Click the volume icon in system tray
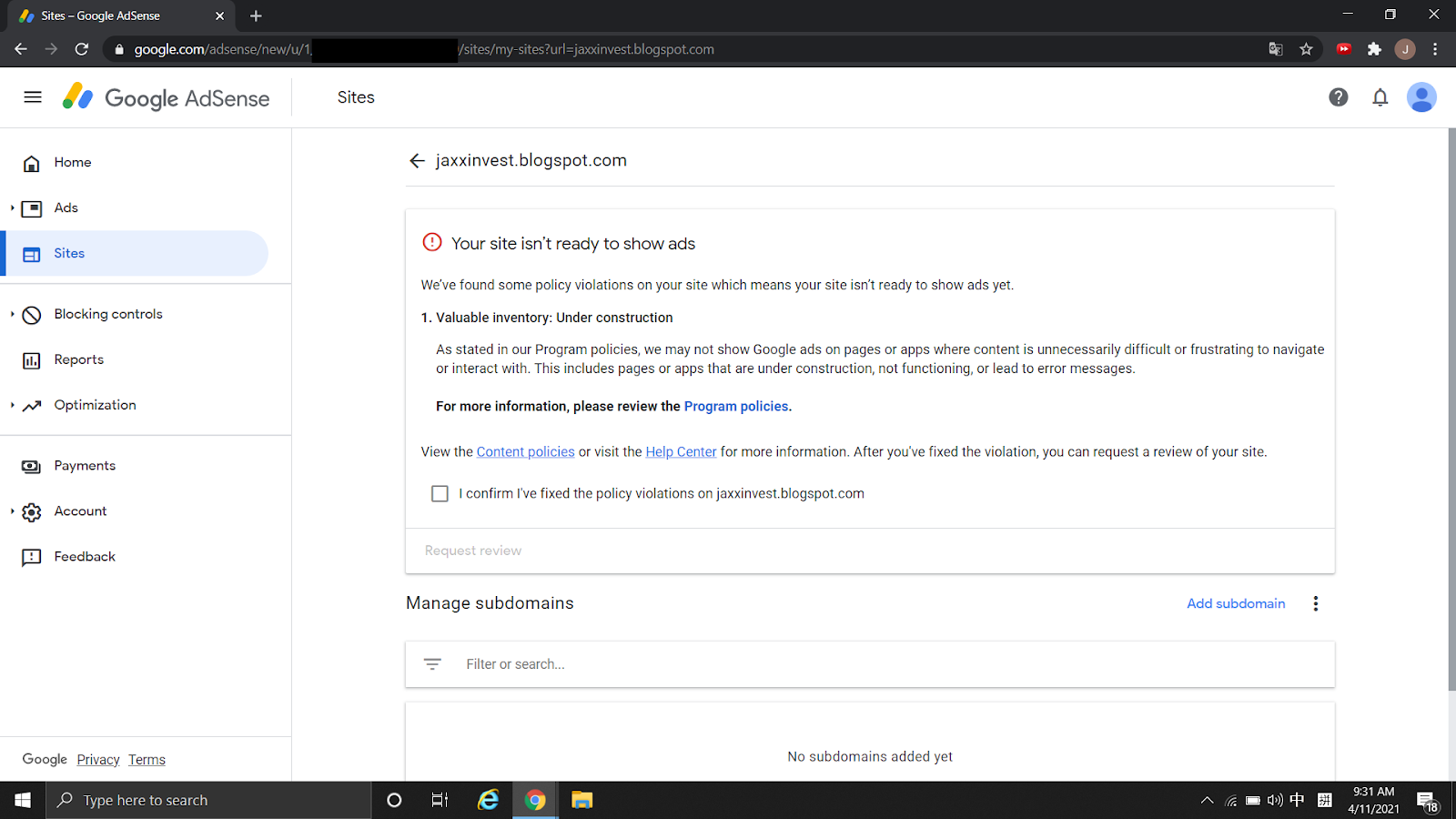Screen dimensions: 1456x819 (x=1275, y=801)
